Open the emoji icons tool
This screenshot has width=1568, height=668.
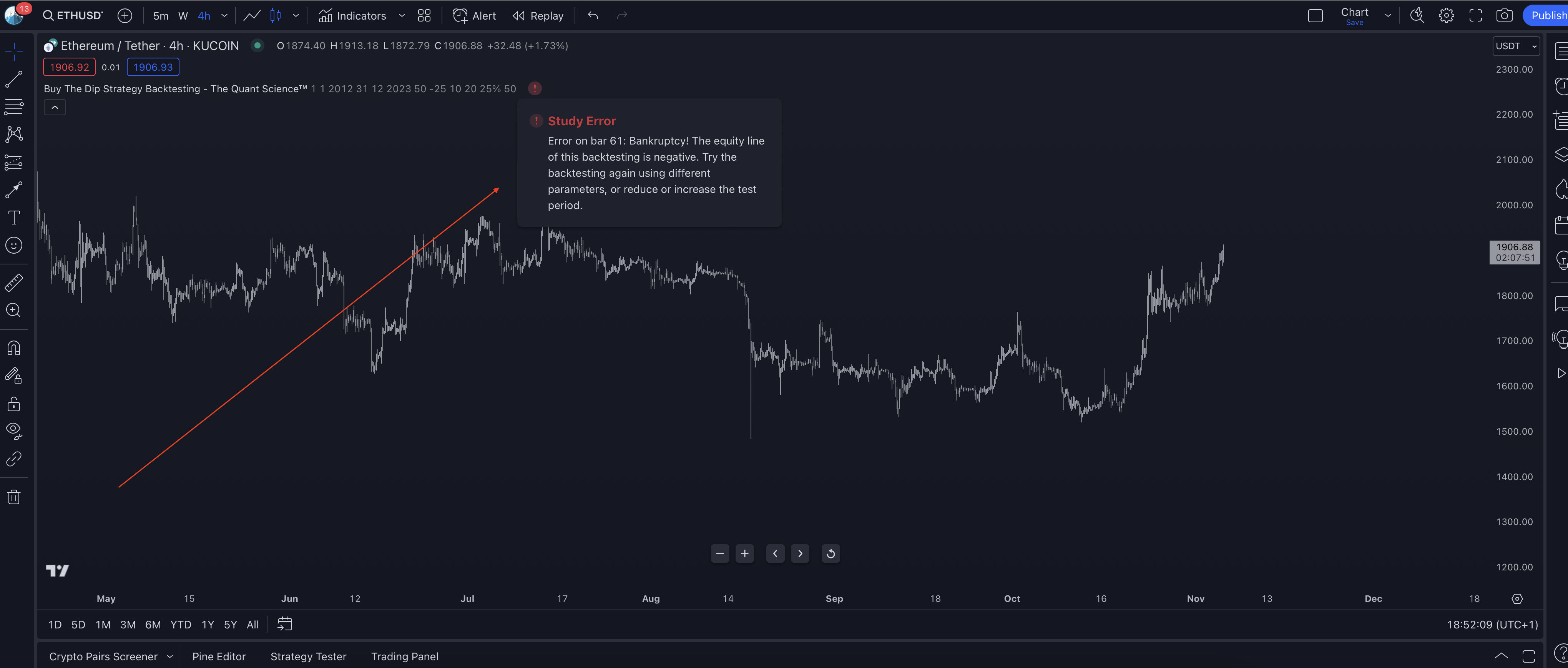click(x=13, y=245)
